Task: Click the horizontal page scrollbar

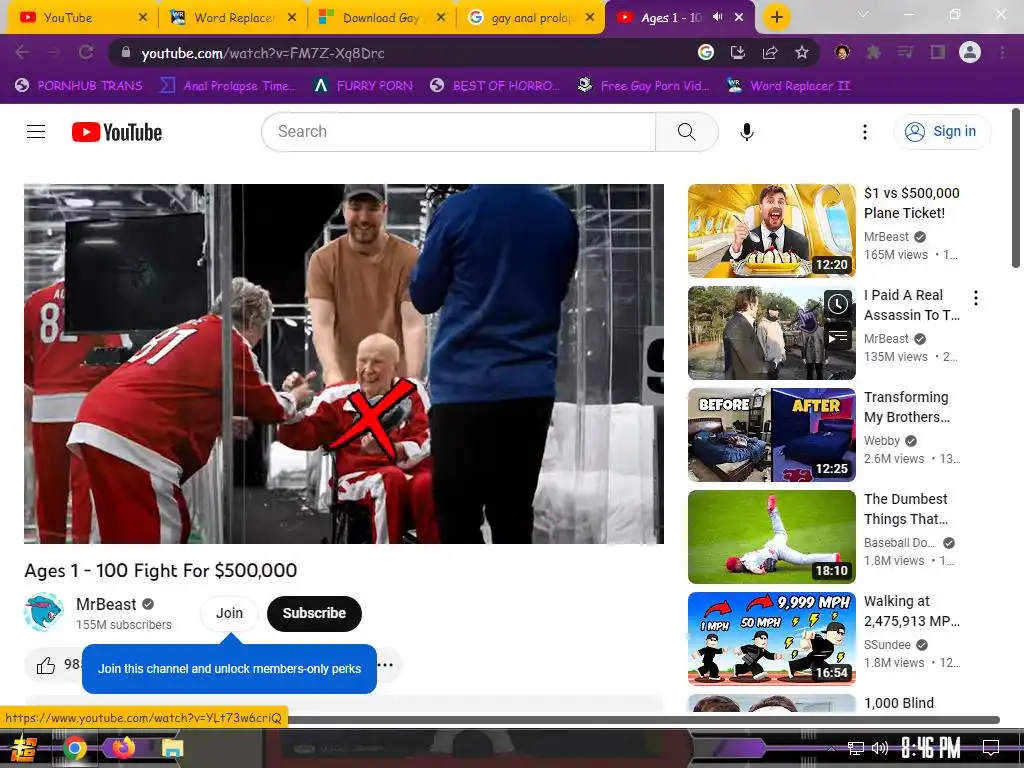Action: [x=643, y=720]
